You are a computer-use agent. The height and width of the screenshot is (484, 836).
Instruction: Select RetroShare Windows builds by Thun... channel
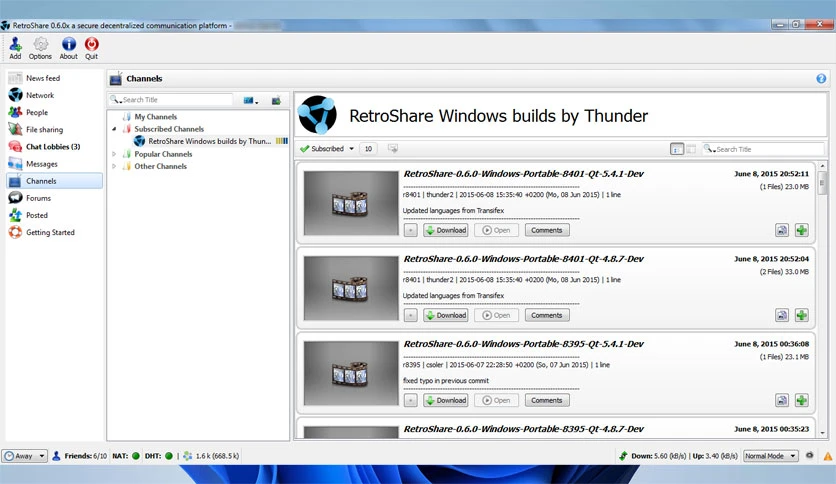pyautogui.click(x=210, y=141)
